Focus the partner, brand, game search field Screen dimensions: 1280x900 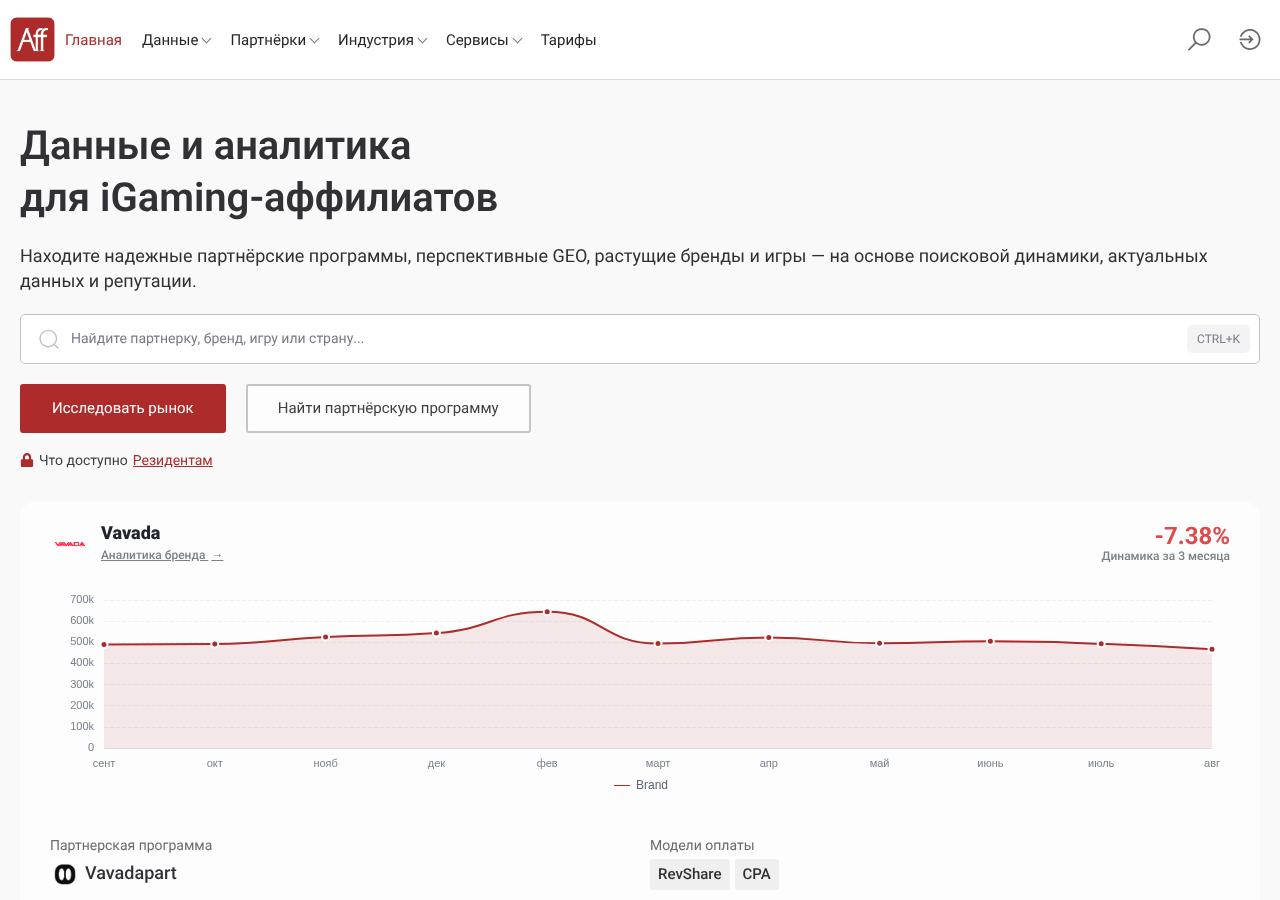coord(640,339)
